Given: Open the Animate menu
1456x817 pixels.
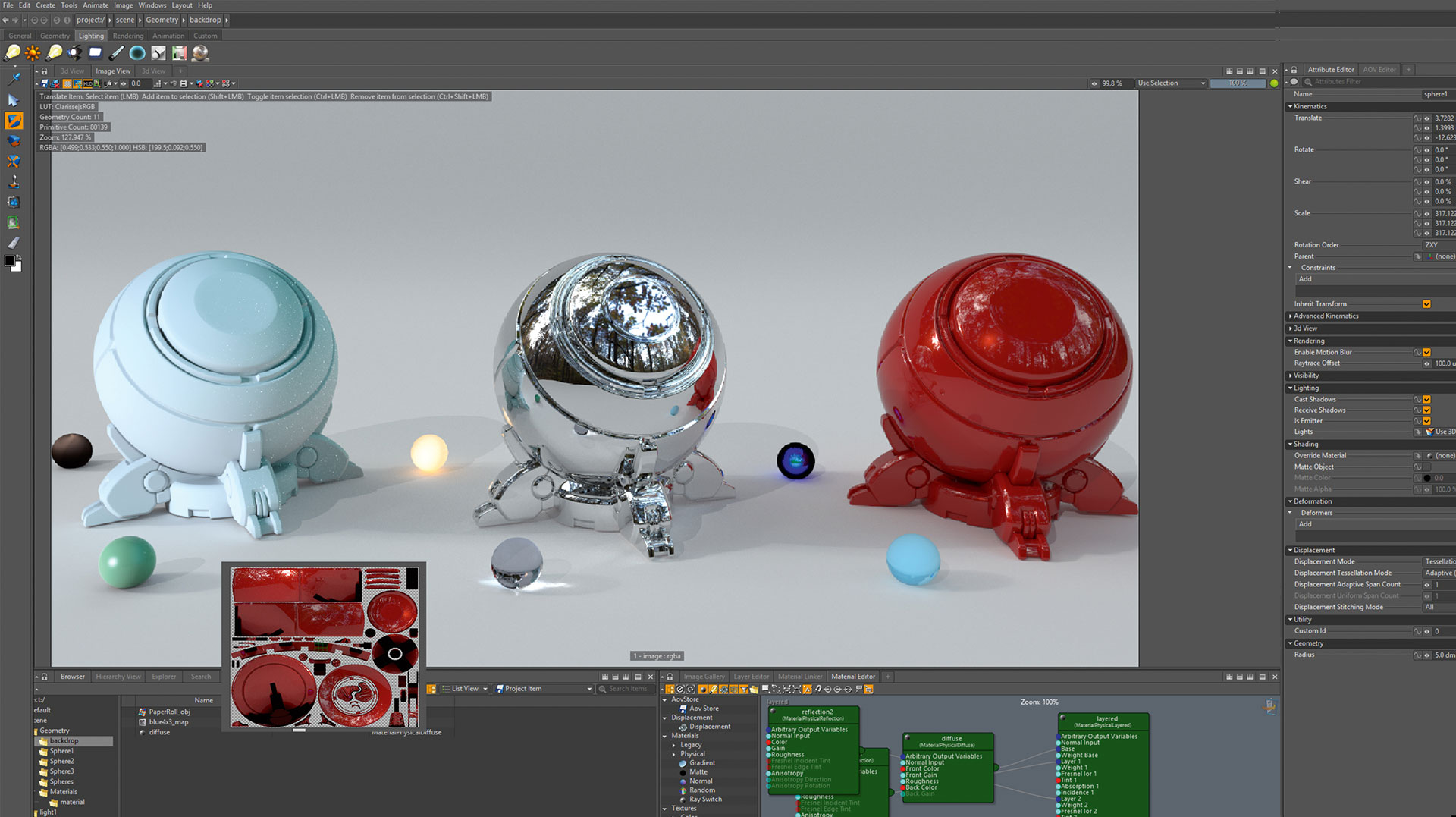Looking at the screenshot, I should [96, 5].
